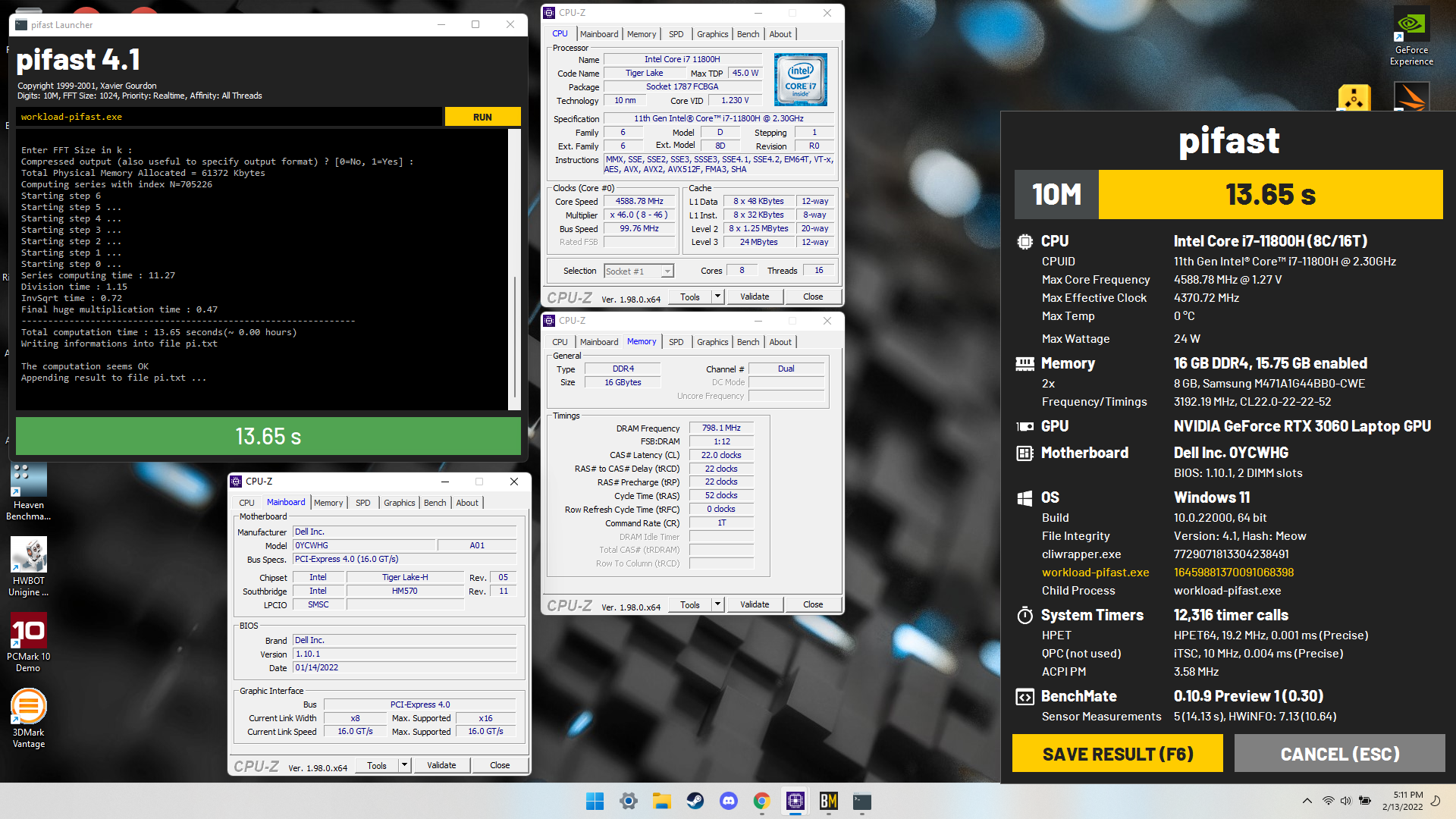Viewport: 1456px width, 819px height.
Task: Open volume tray icon
Action: point(1345,801)
